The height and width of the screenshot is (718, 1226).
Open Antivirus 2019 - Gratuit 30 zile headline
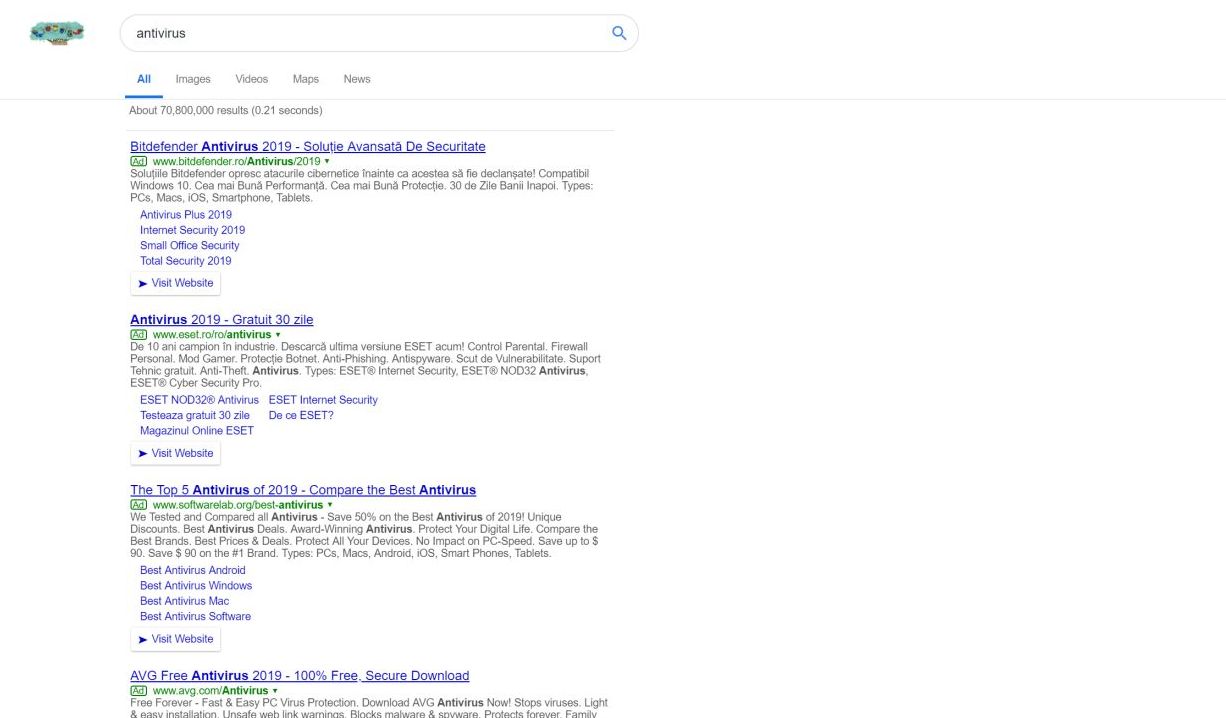click(x=222, y=320)
